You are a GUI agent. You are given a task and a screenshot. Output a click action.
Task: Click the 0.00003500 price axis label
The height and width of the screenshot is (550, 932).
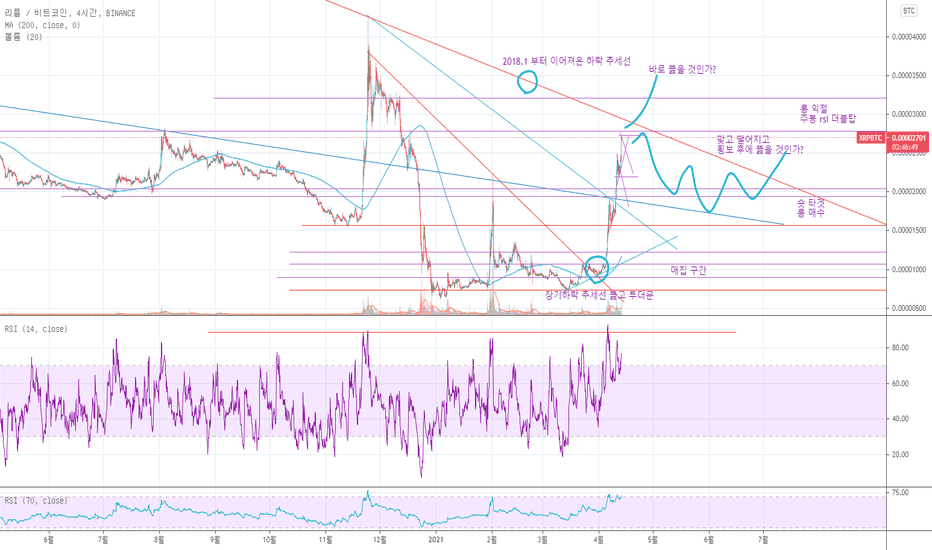(x=909, y=76)
